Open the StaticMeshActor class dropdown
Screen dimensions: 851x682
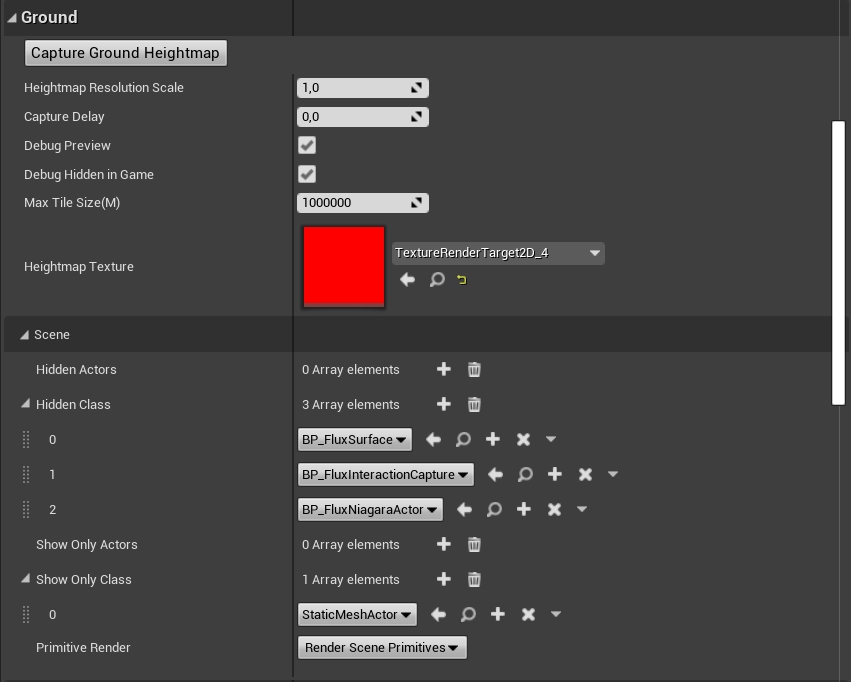[357, 615]
